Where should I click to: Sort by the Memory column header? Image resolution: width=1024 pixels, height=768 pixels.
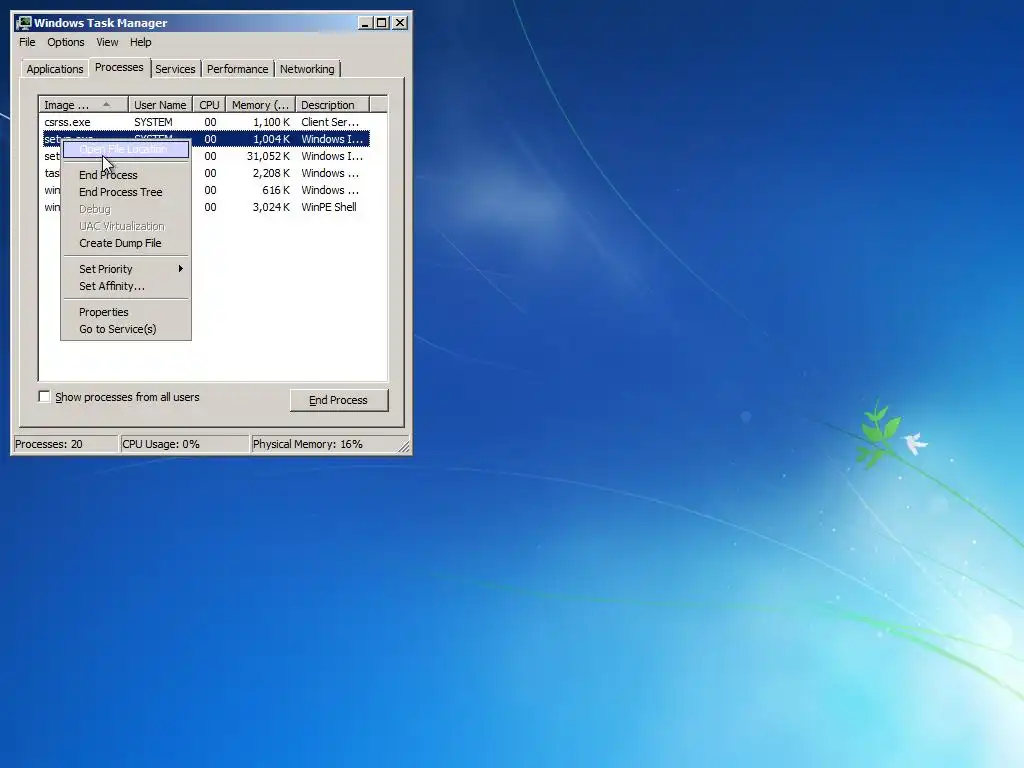[x=261, y=105]
